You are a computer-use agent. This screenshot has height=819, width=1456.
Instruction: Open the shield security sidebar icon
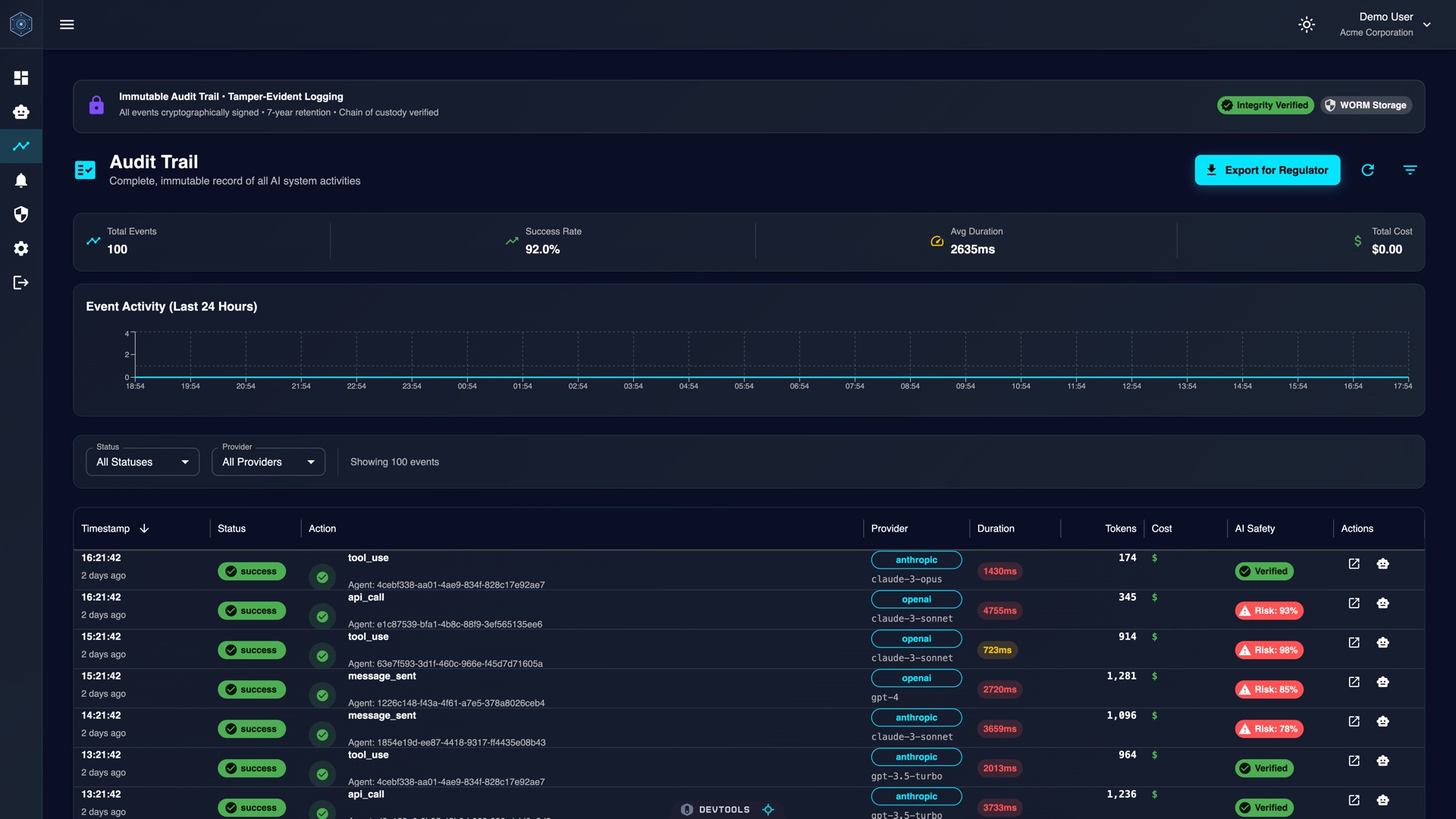21,215
